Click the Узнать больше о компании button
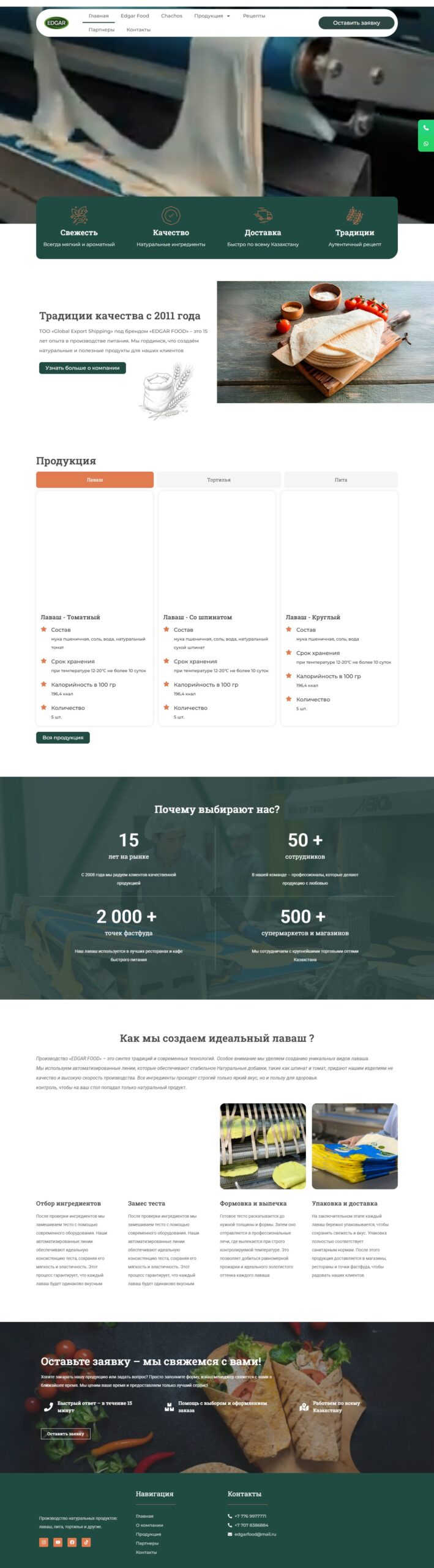Image resolution: width=434 pixels, height=1568 pixels. coord(83,368)
